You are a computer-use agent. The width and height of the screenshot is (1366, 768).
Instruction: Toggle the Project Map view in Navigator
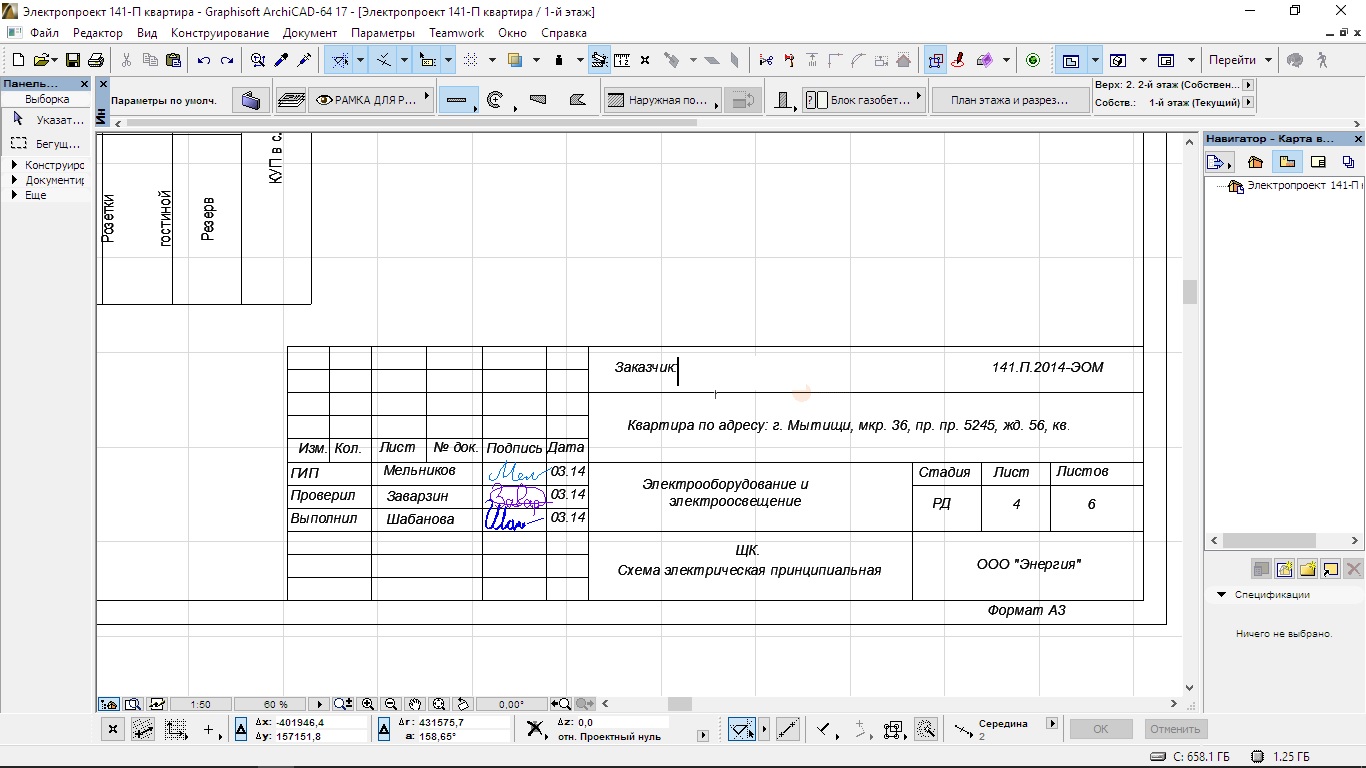pos(1255,162)
